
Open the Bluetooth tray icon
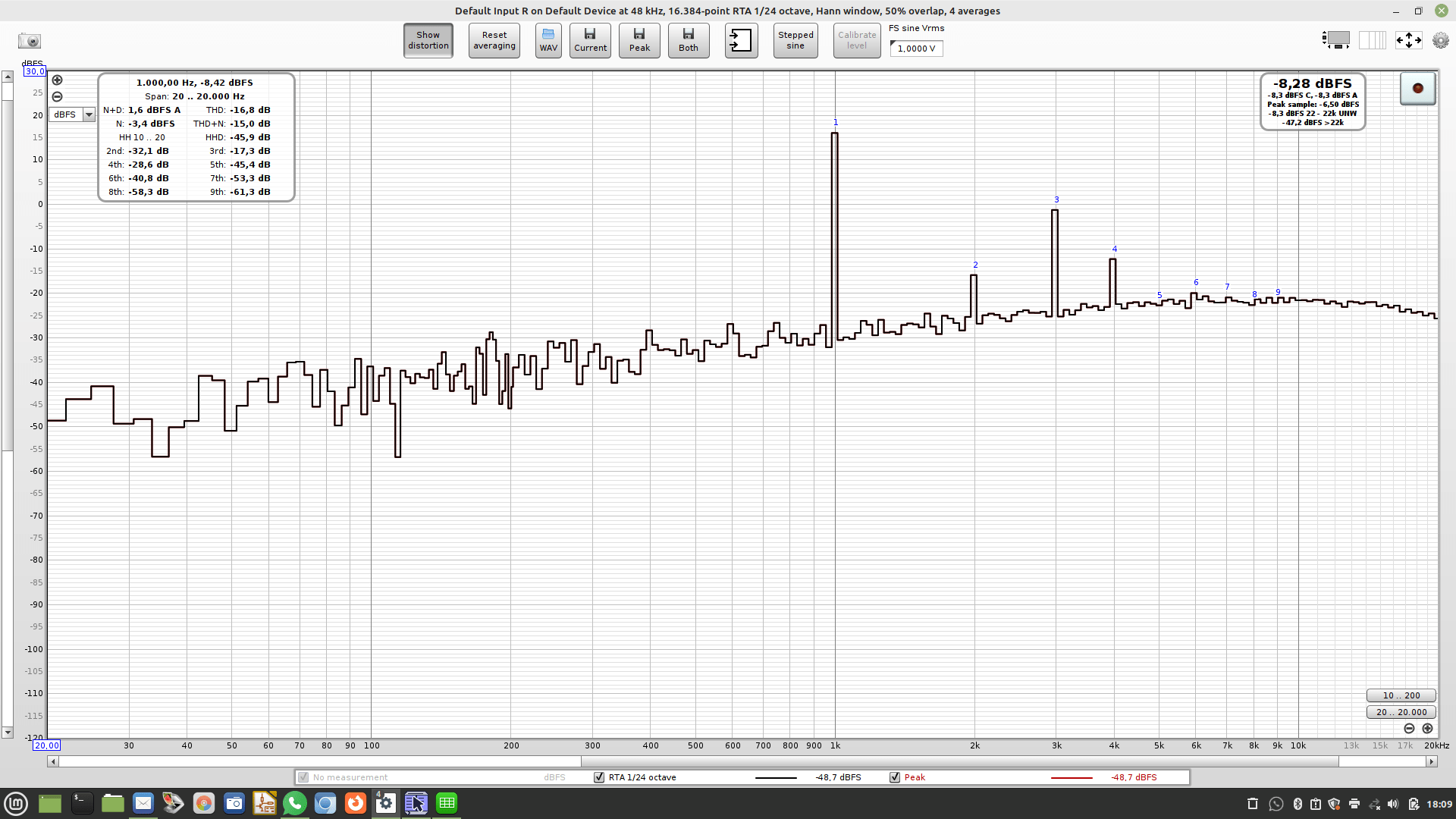1298,804
